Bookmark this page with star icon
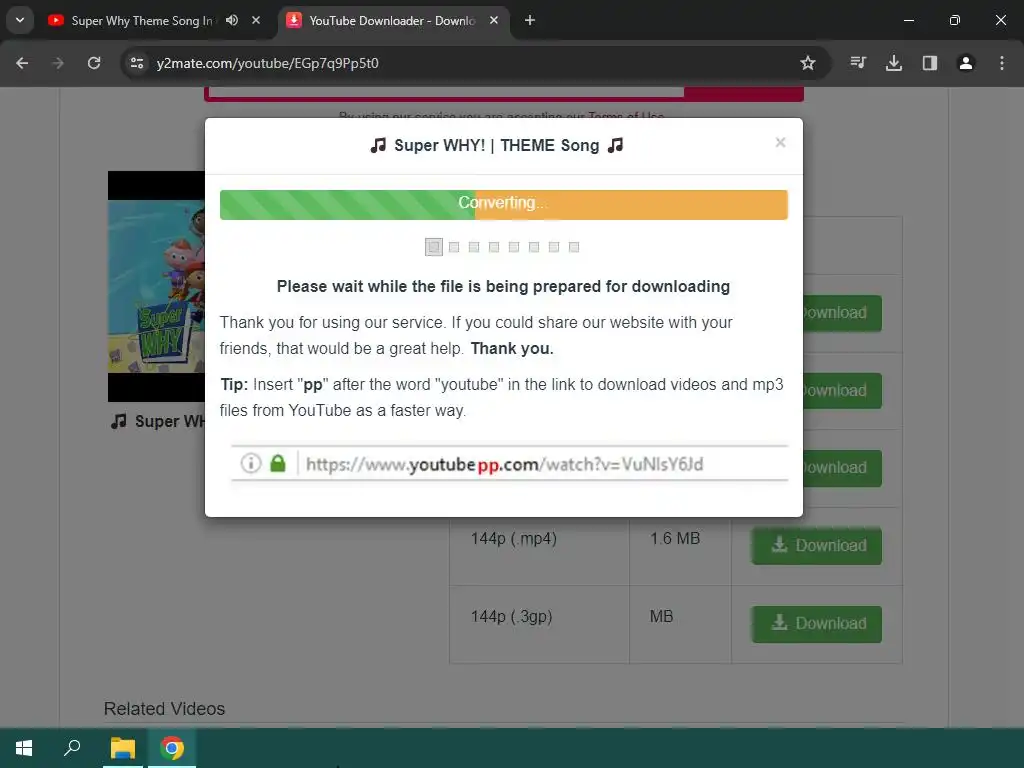 tap(808, 63)
